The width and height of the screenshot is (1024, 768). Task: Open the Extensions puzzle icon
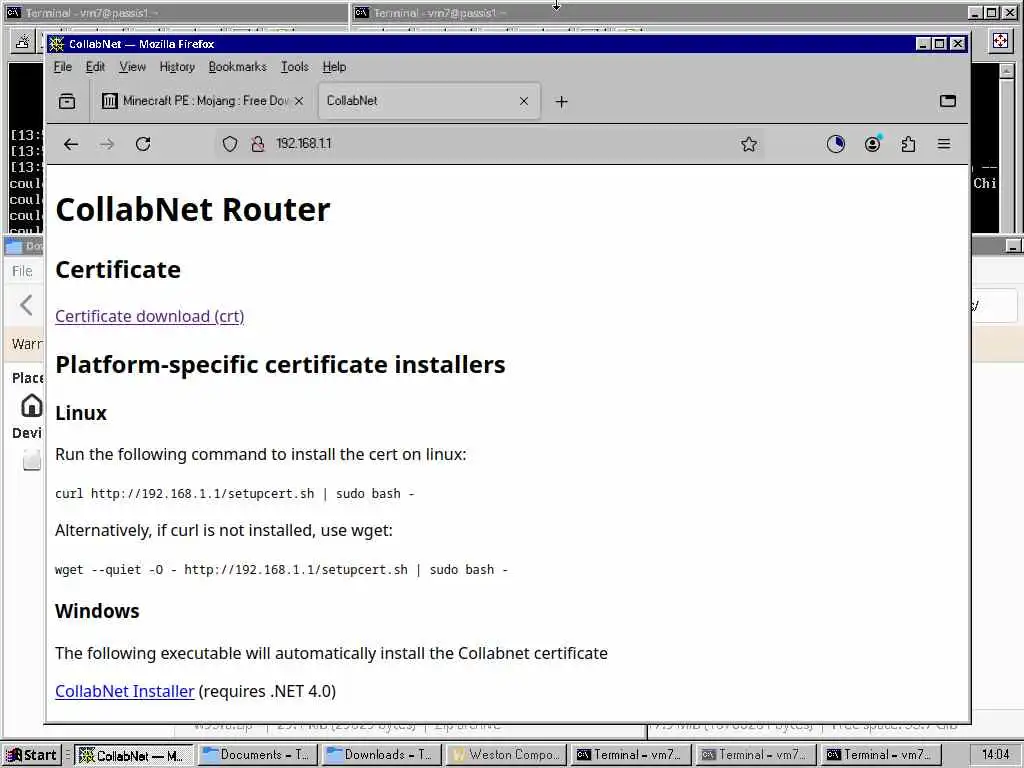(908, 144)
